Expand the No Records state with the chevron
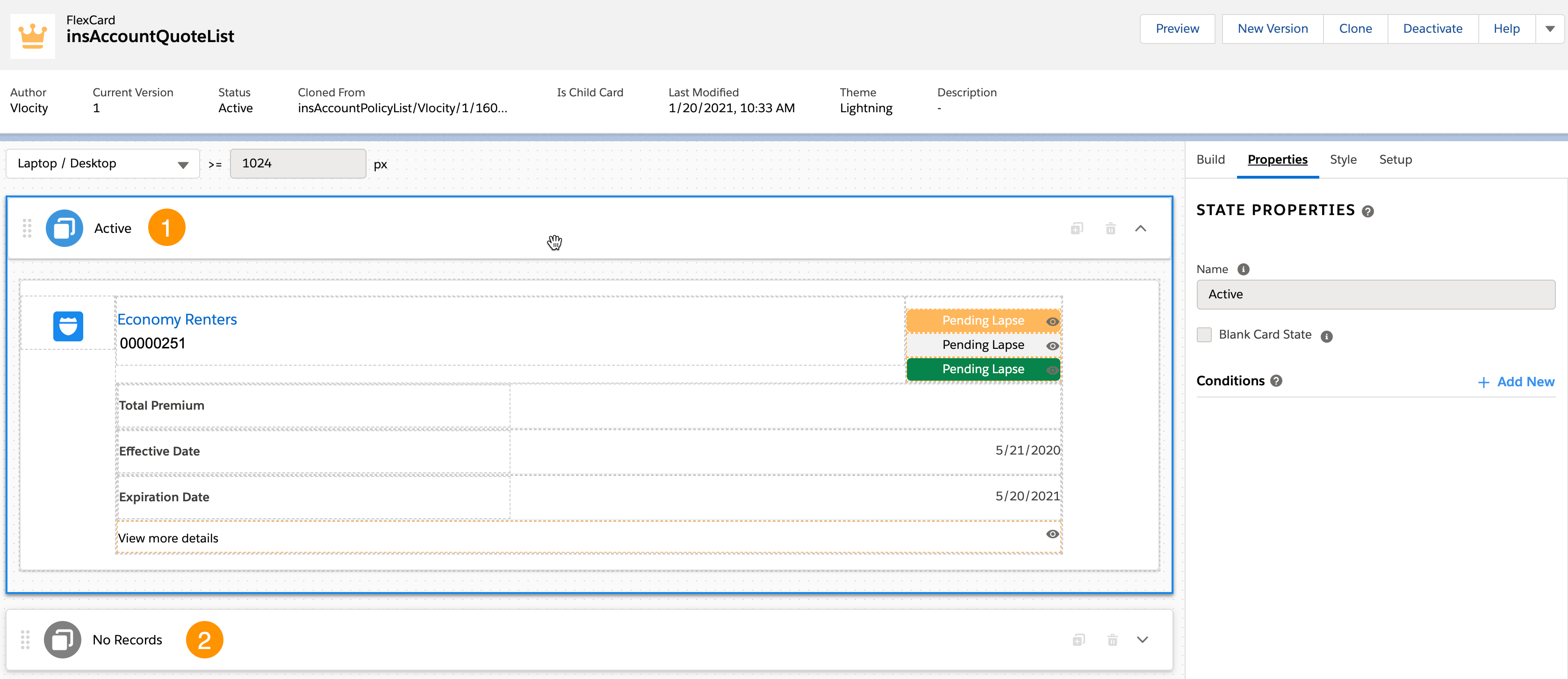Viewport: 1568px width, 679px height. [1143, 639]
